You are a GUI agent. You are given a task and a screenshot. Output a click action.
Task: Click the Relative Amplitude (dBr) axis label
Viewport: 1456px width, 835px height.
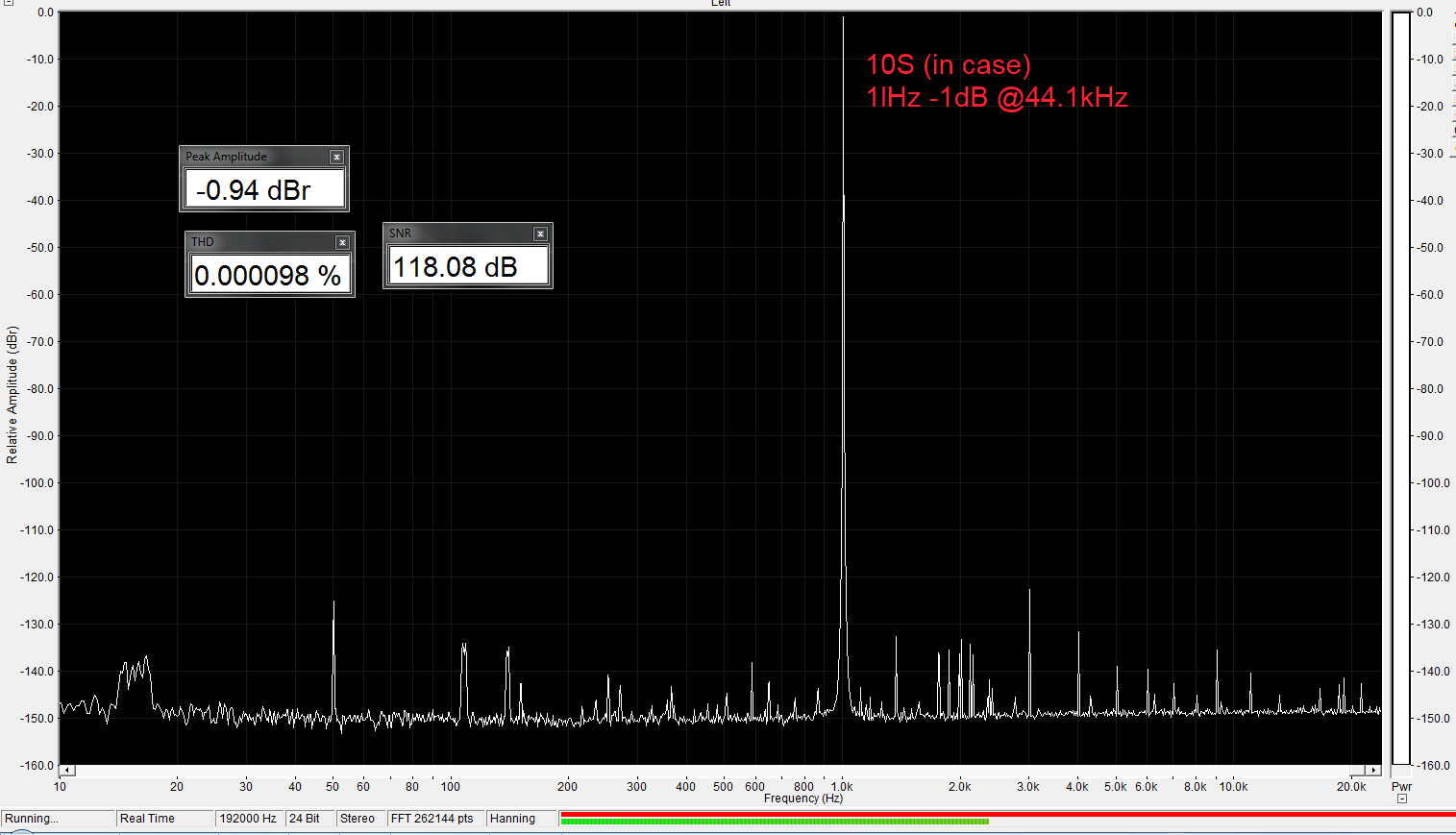click(x=12, y=394)
